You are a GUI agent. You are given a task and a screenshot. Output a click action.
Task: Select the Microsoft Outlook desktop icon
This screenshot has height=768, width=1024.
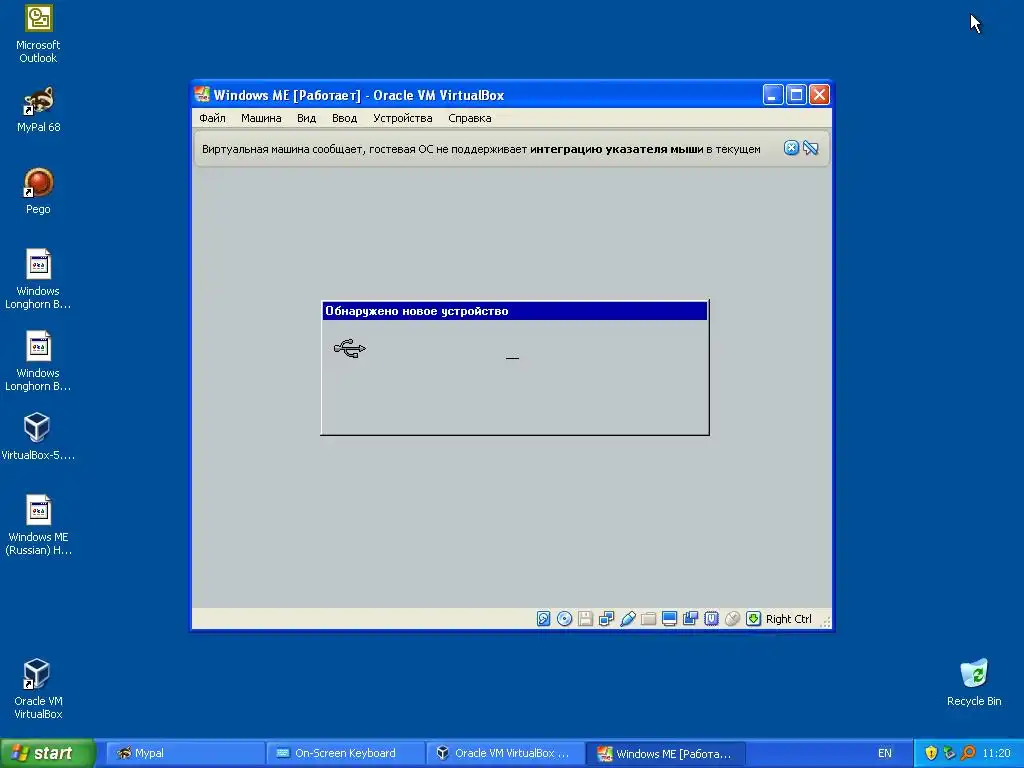click(x=38, y=34)
